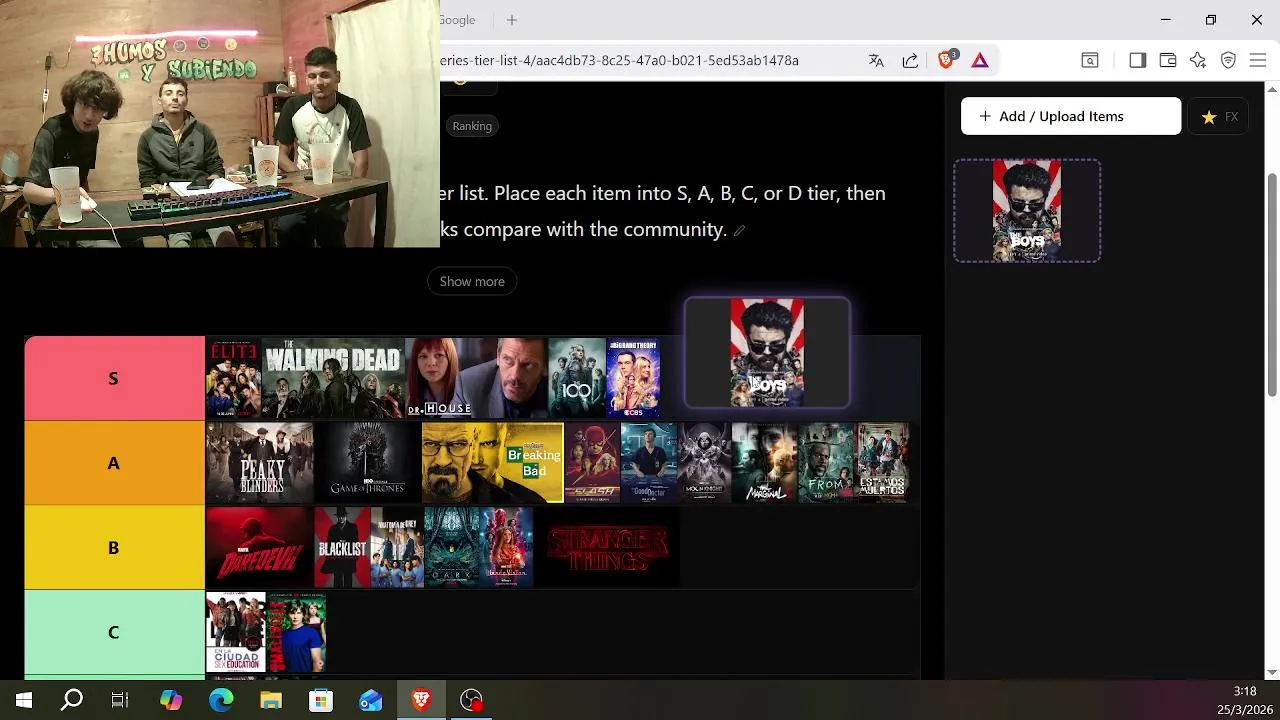Select the Game of Thrones poster
Image resolution: width=1280 pixels, height=720 pixels.
[368, 463]
